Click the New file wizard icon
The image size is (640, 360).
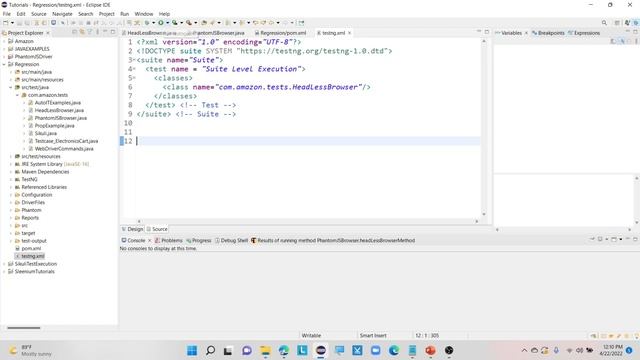(x=6, y=23)
